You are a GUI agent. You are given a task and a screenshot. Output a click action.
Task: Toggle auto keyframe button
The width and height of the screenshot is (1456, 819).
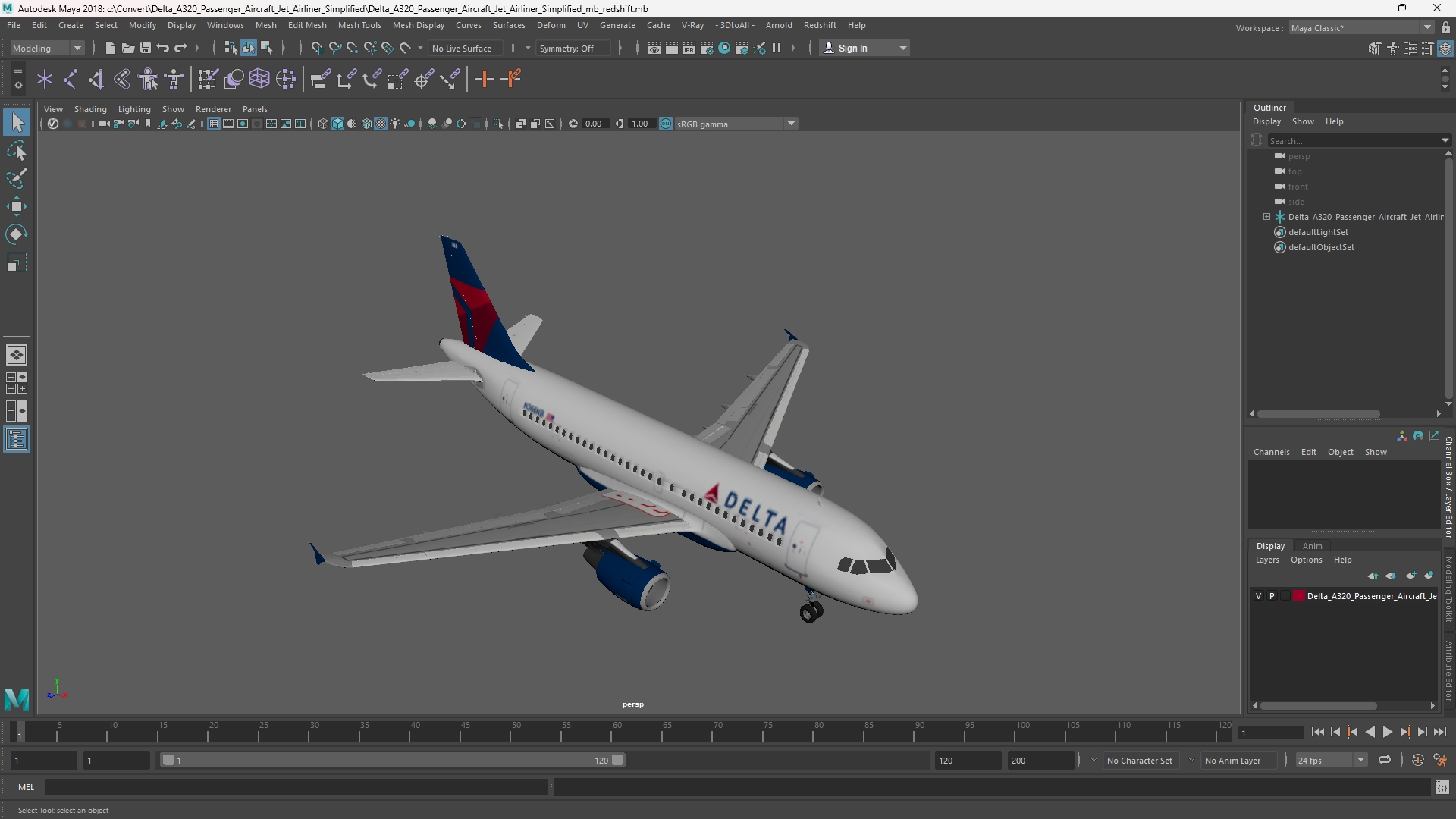(x=1417, y=760)
